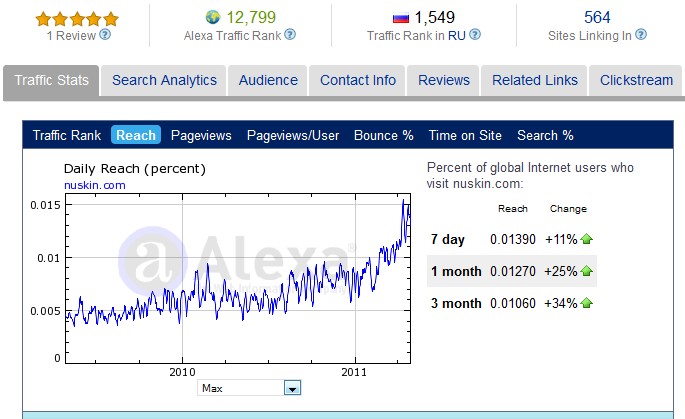This screenshot has height=419, width=685.
Task: Click the help icon next to 1 Review
Action: [x=105, y=35]
